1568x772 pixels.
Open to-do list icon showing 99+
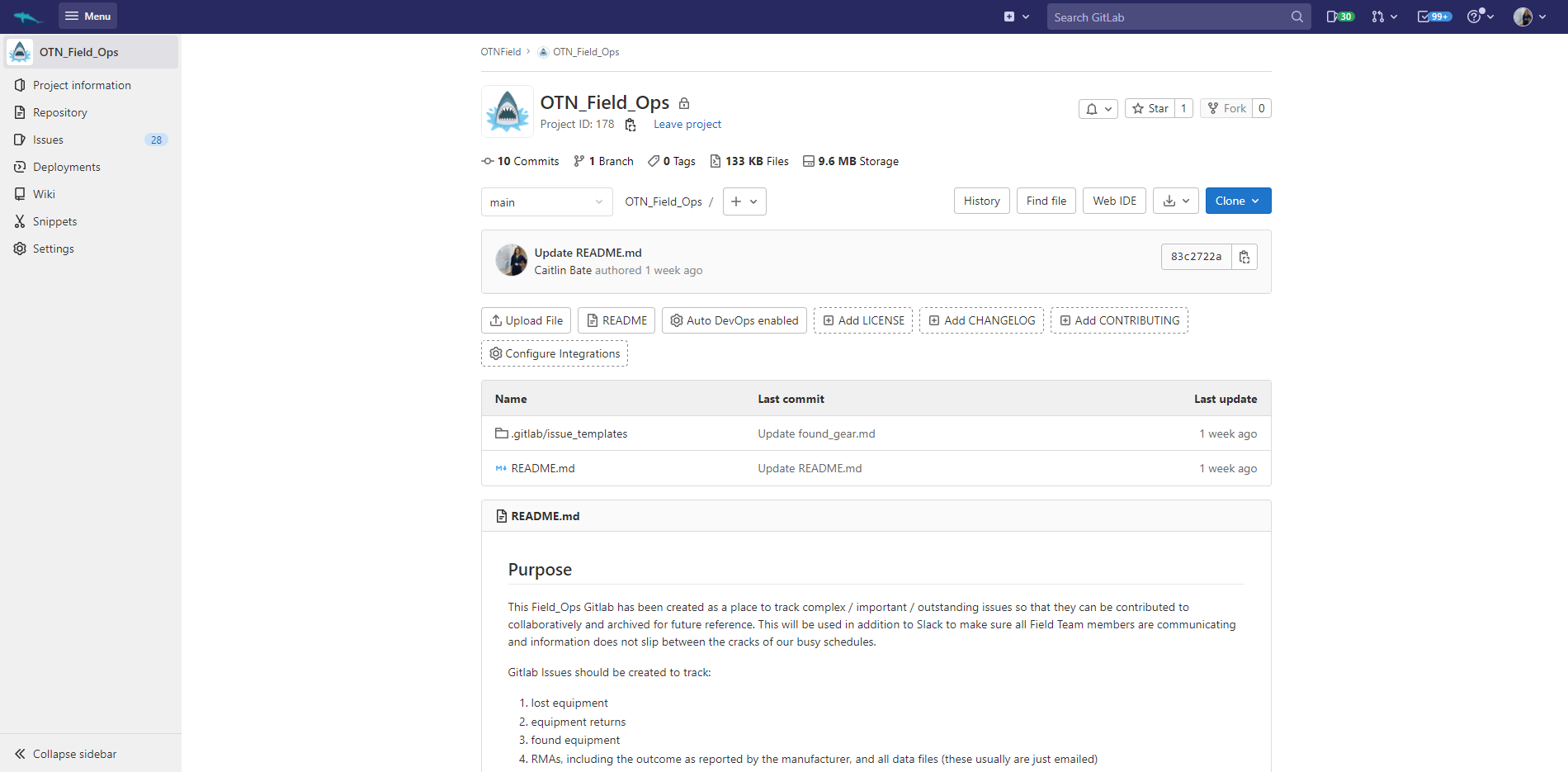point(1434,17)
